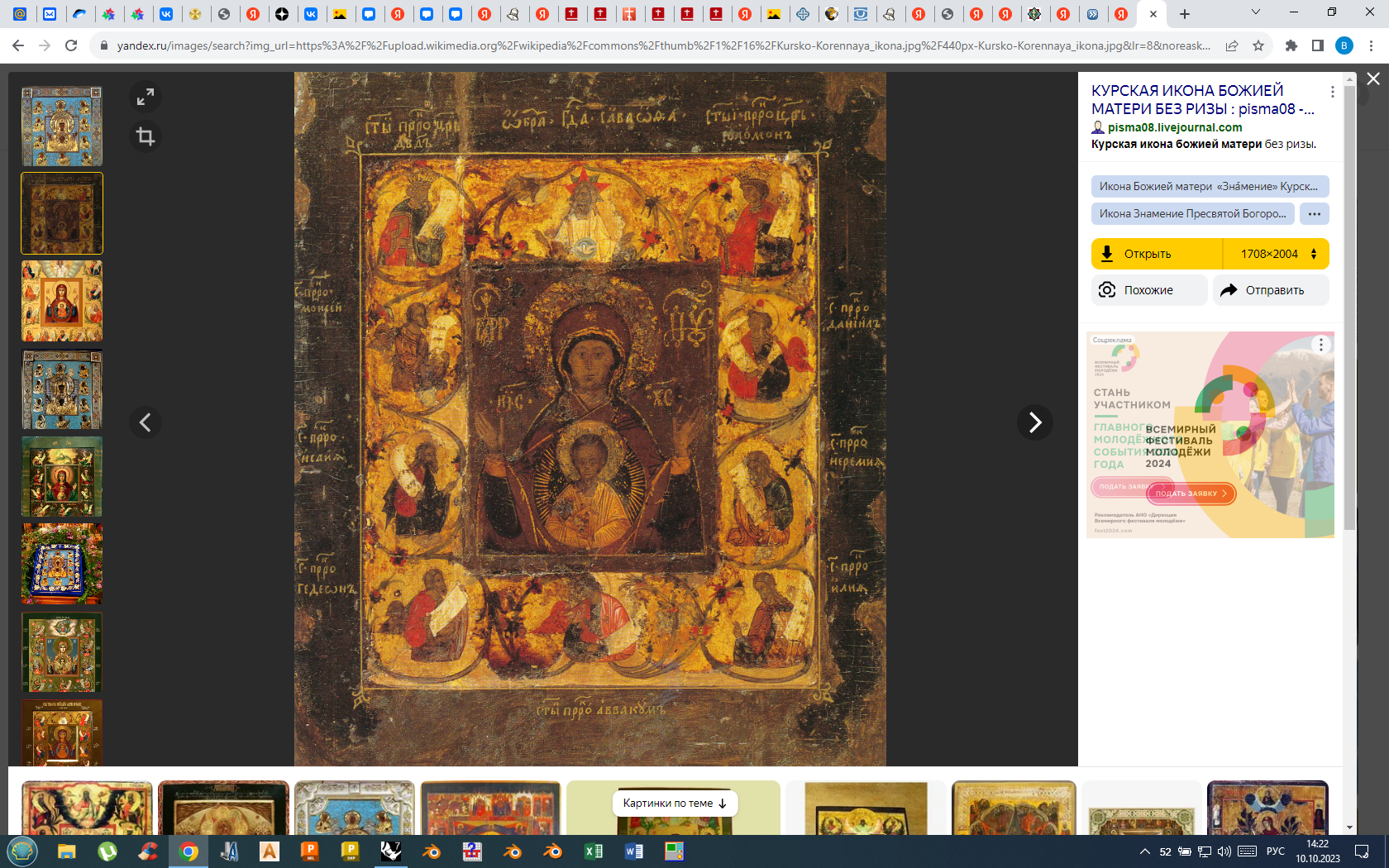
Task: Click the address bar URL field
Action: coord(663,45)
